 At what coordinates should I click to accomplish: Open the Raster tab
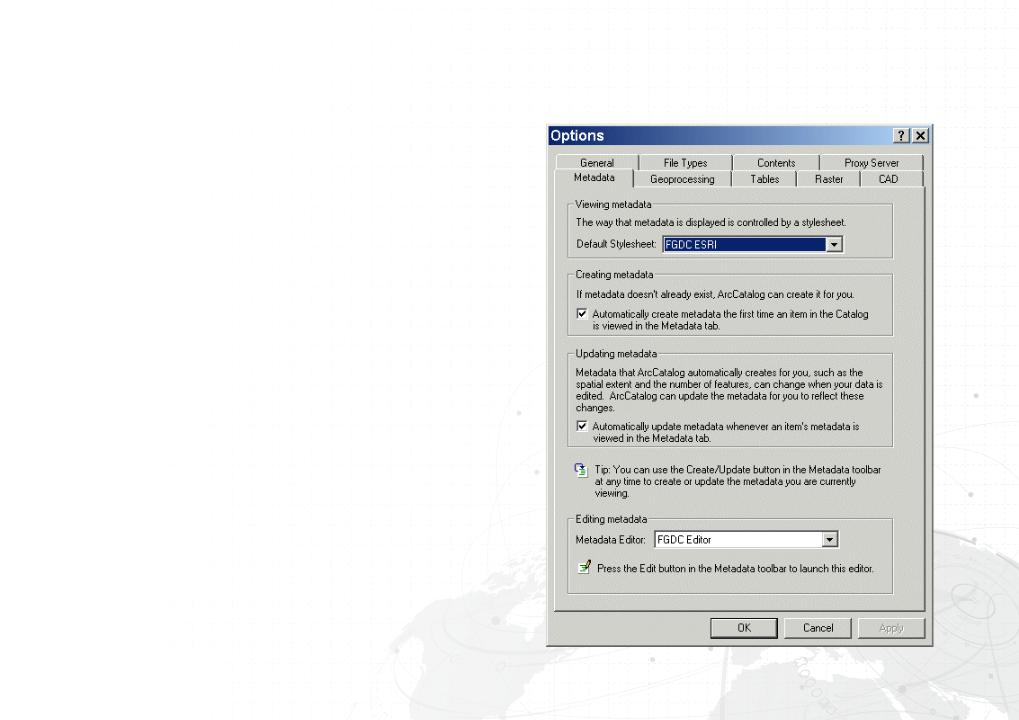tap(829, 179)
